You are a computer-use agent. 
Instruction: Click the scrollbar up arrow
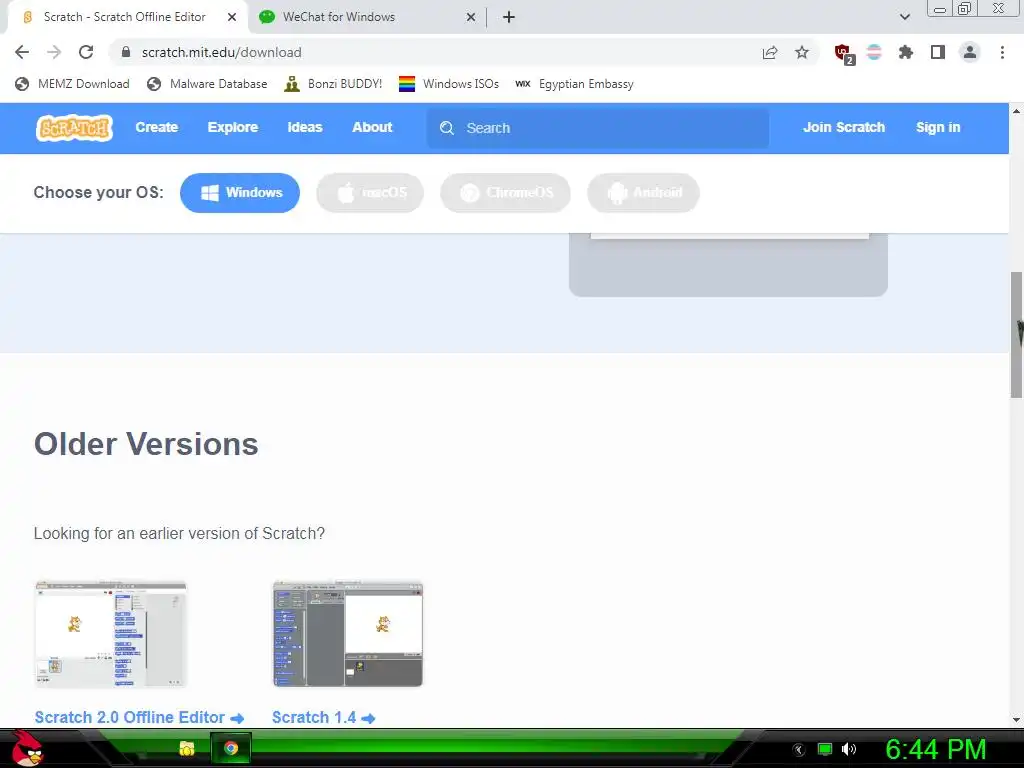coord(1016,111)
